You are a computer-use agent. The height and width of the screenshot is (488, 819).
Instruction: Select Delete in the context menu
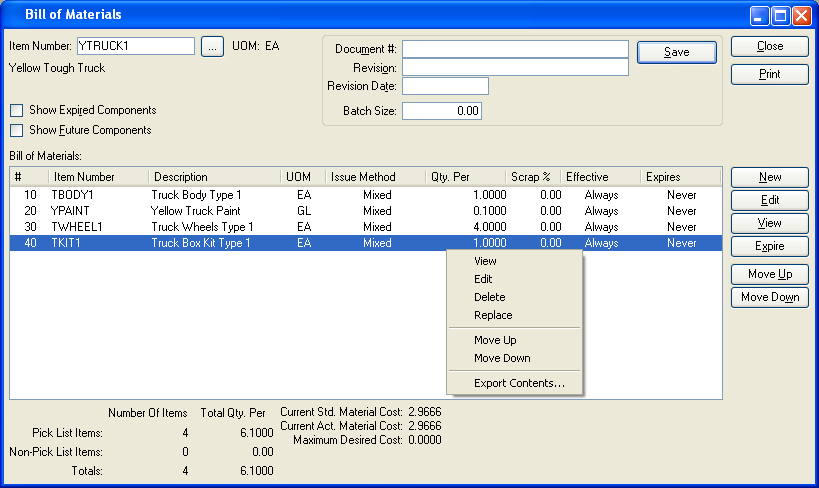489,297
